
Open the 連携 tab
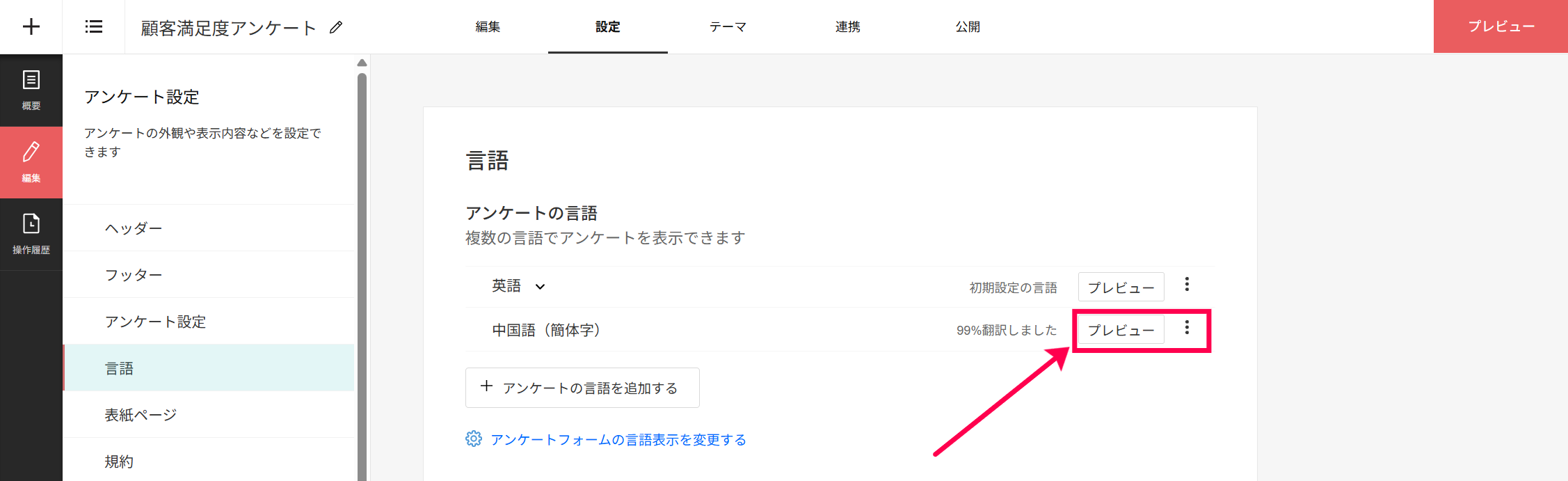coord(847,27)
